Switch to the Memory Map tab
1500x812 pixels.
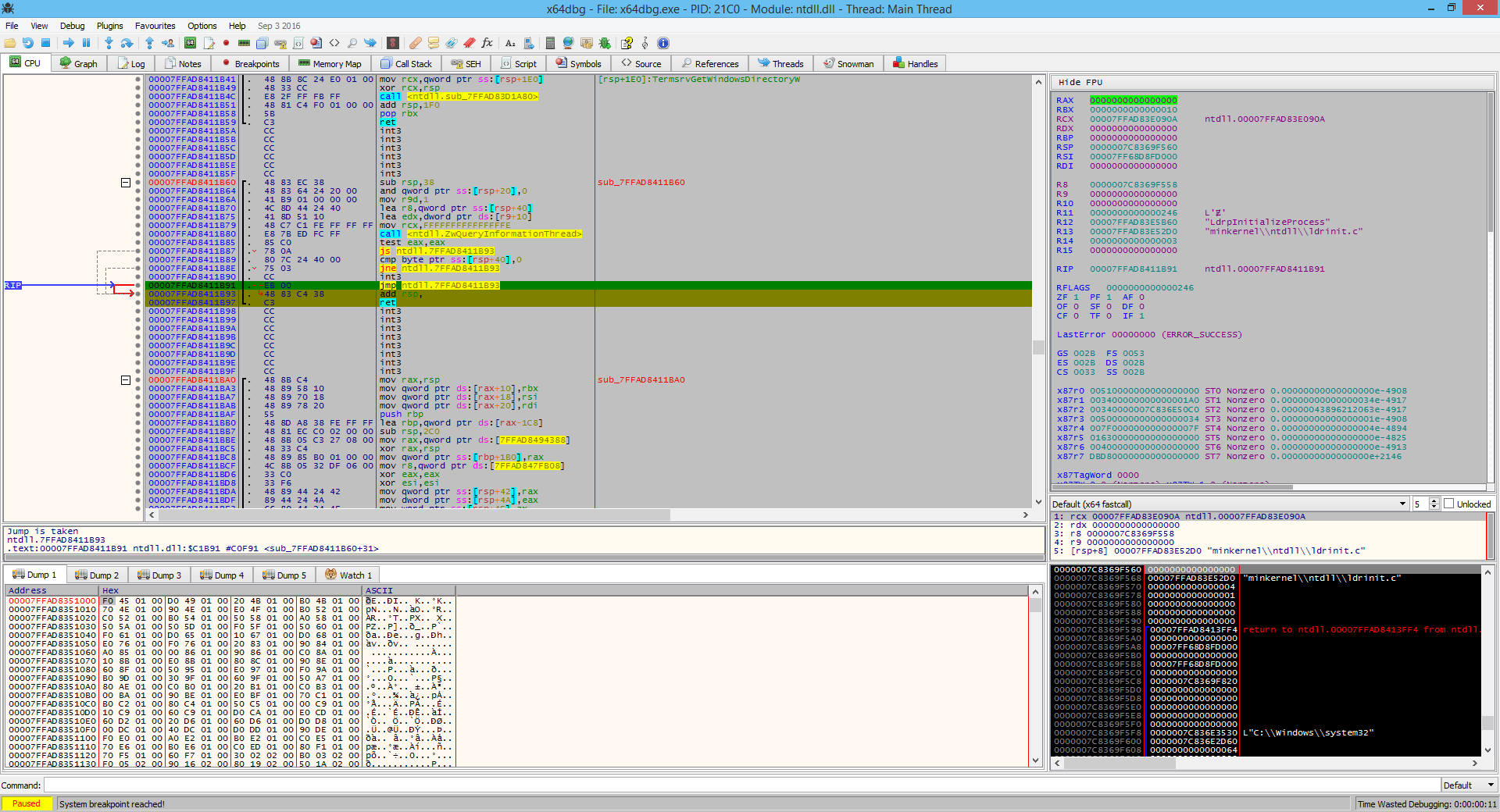coord(330,63)
